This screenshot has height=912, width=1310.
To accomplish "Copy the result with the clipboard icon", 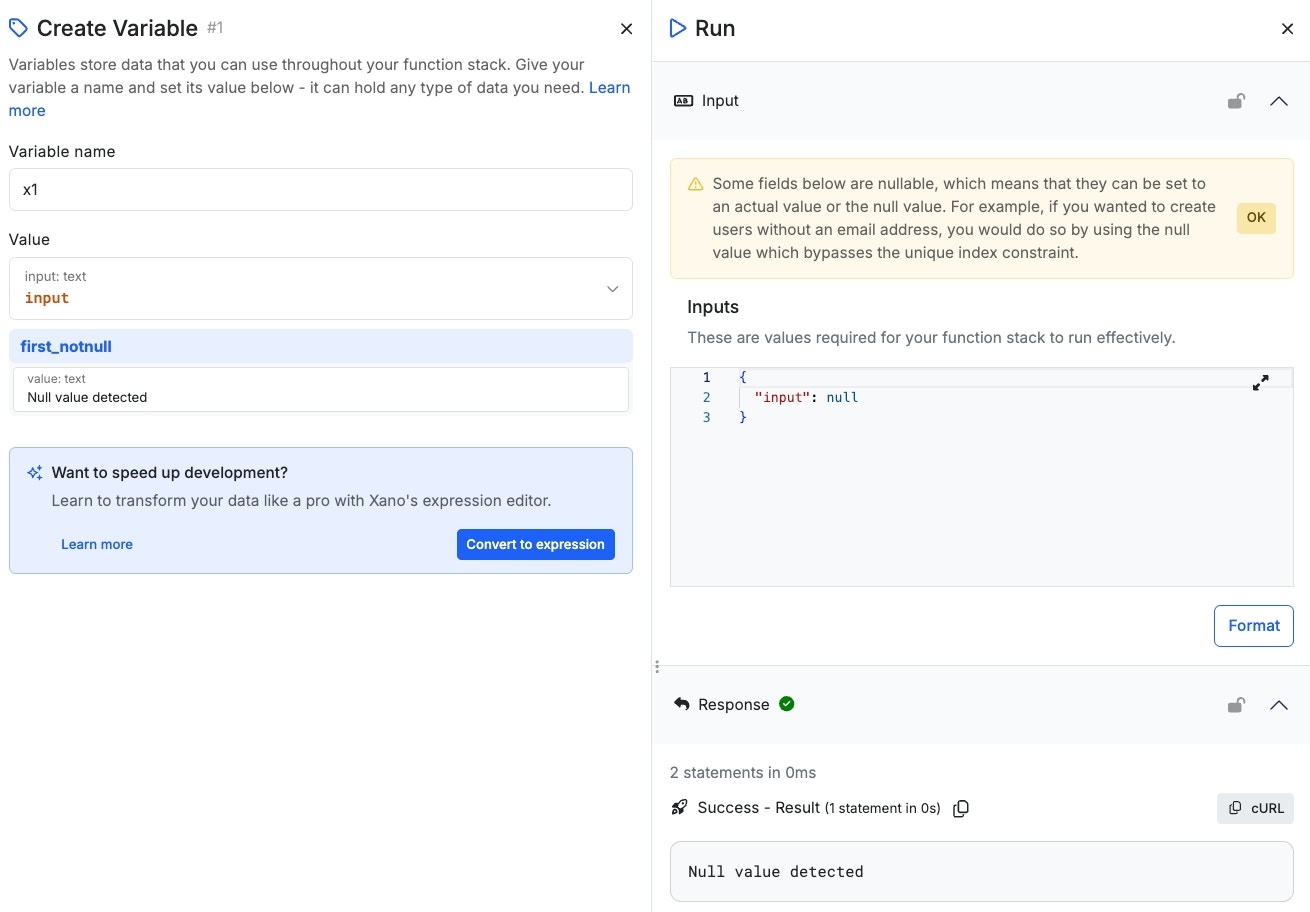I will (x=961, y=808).
